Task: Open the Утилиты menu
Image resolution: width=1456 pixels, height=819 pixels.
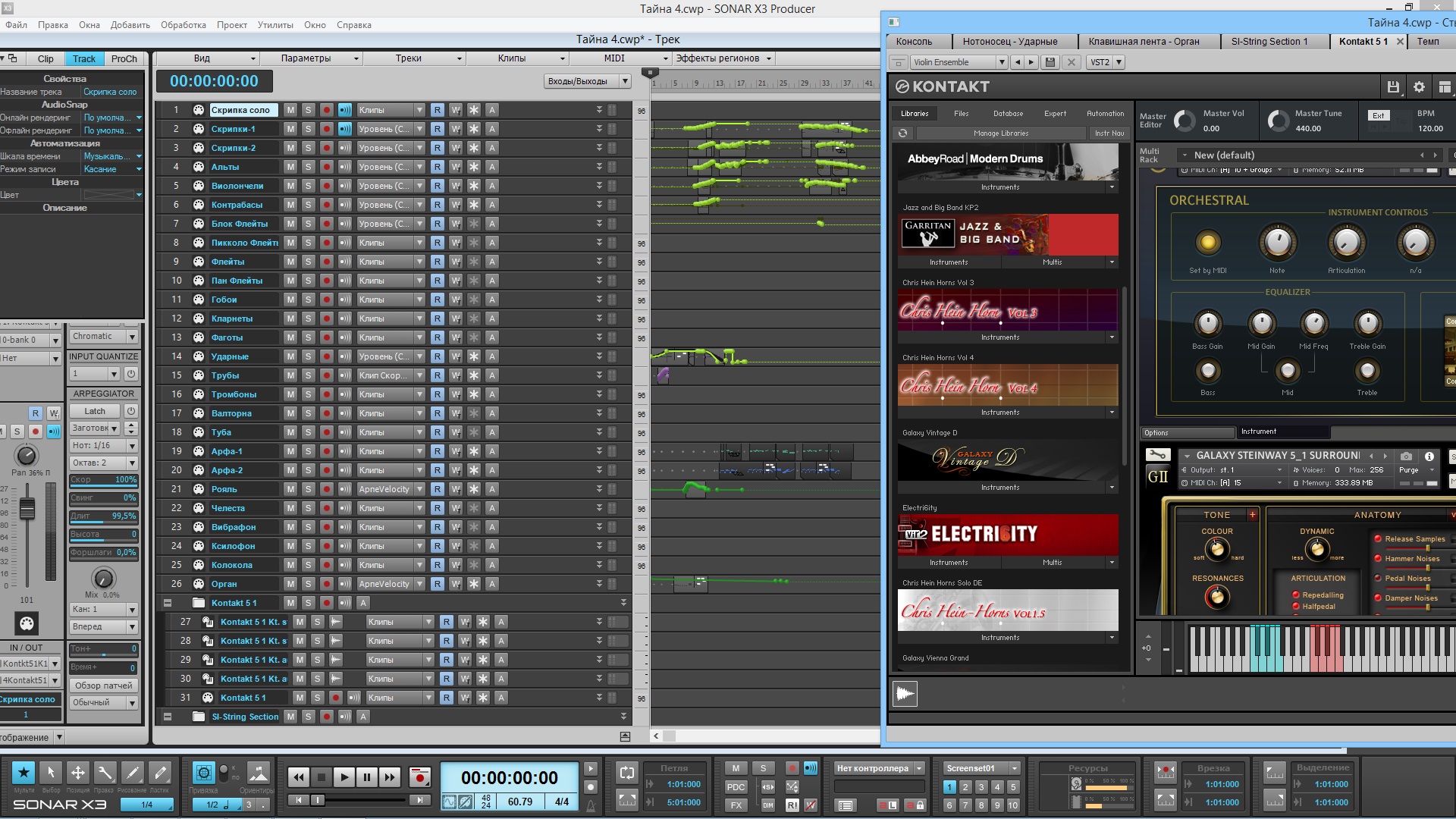Action: click(x=275, y=25)
